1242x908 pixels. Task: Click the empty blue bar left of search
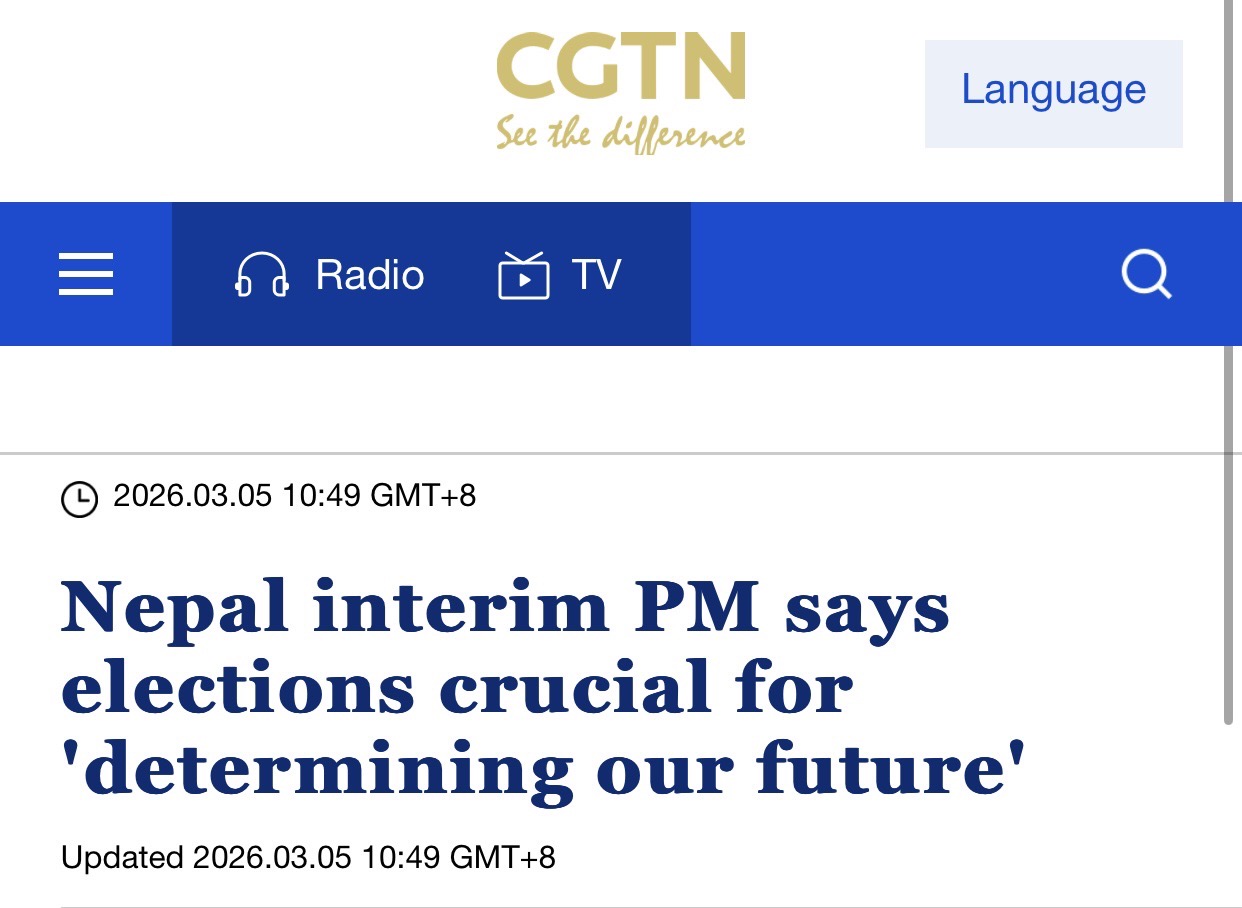point(900,274)
